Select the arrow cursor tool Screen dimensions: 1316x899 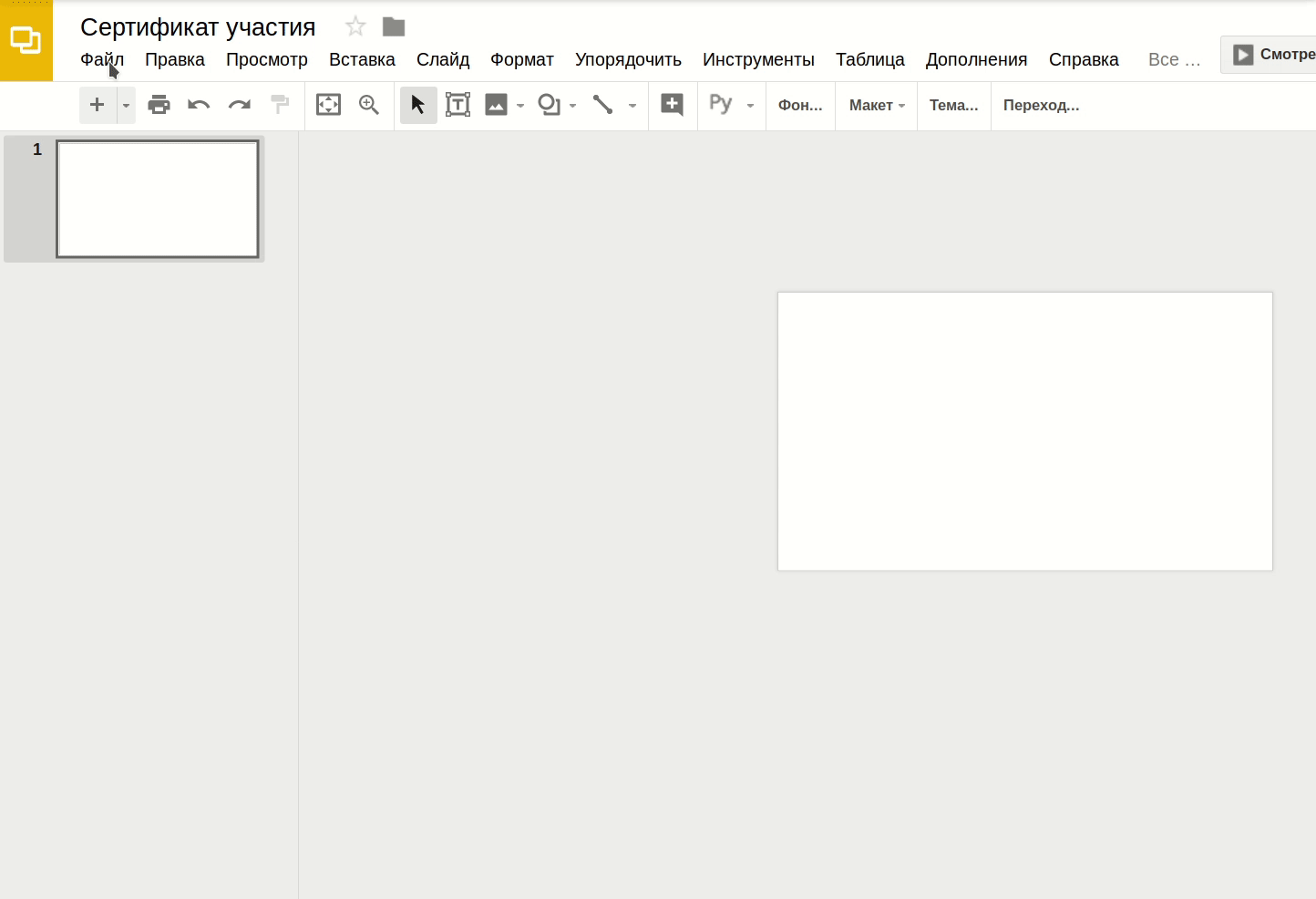(418, 105)
